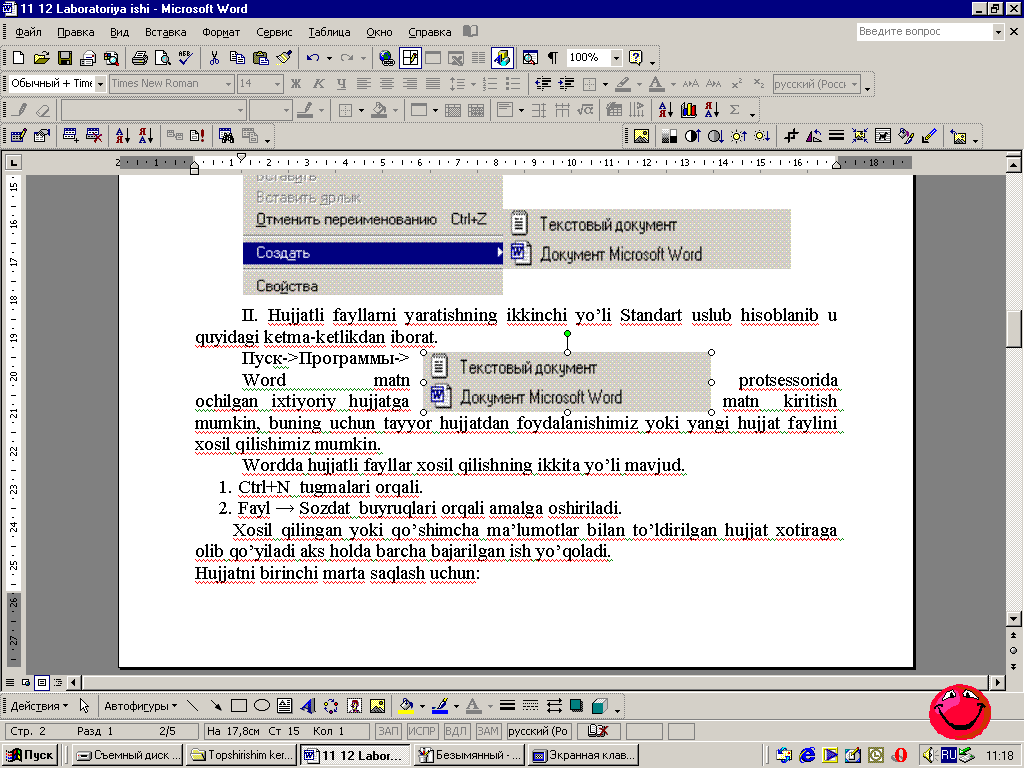Switch to 'Экранная клав...' taskbar button
This screenshot has height=768, width=1024.
584,755
